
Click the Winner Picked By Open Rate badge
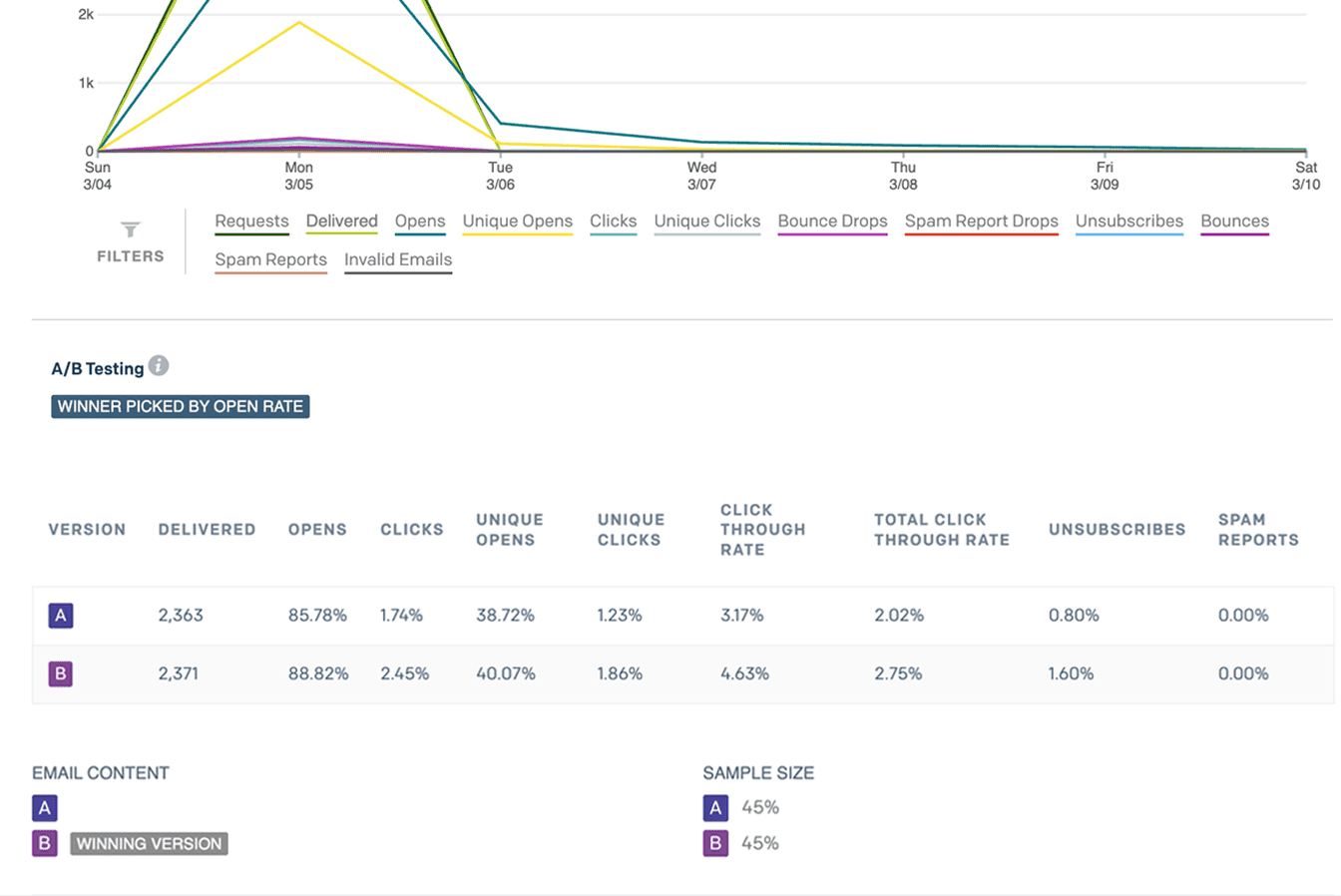(x=181, y=407)
